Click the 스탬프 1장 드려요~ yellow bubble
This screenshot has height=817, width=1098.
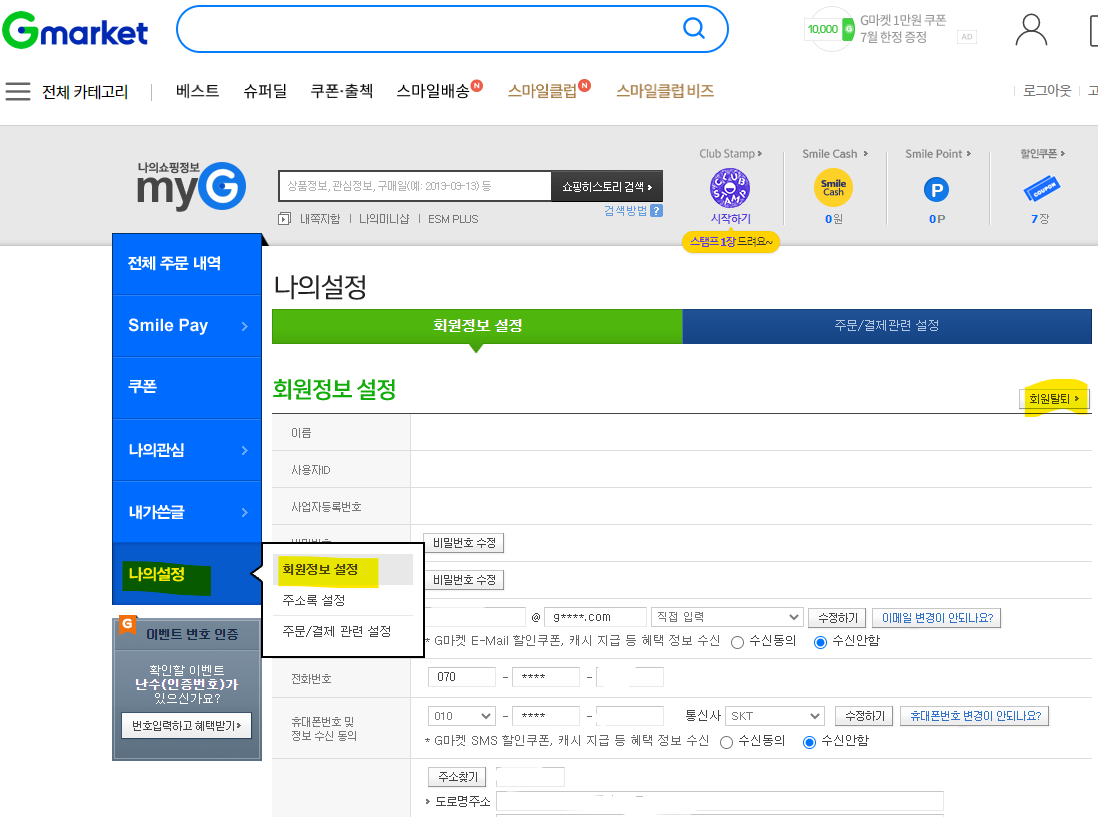730,242
